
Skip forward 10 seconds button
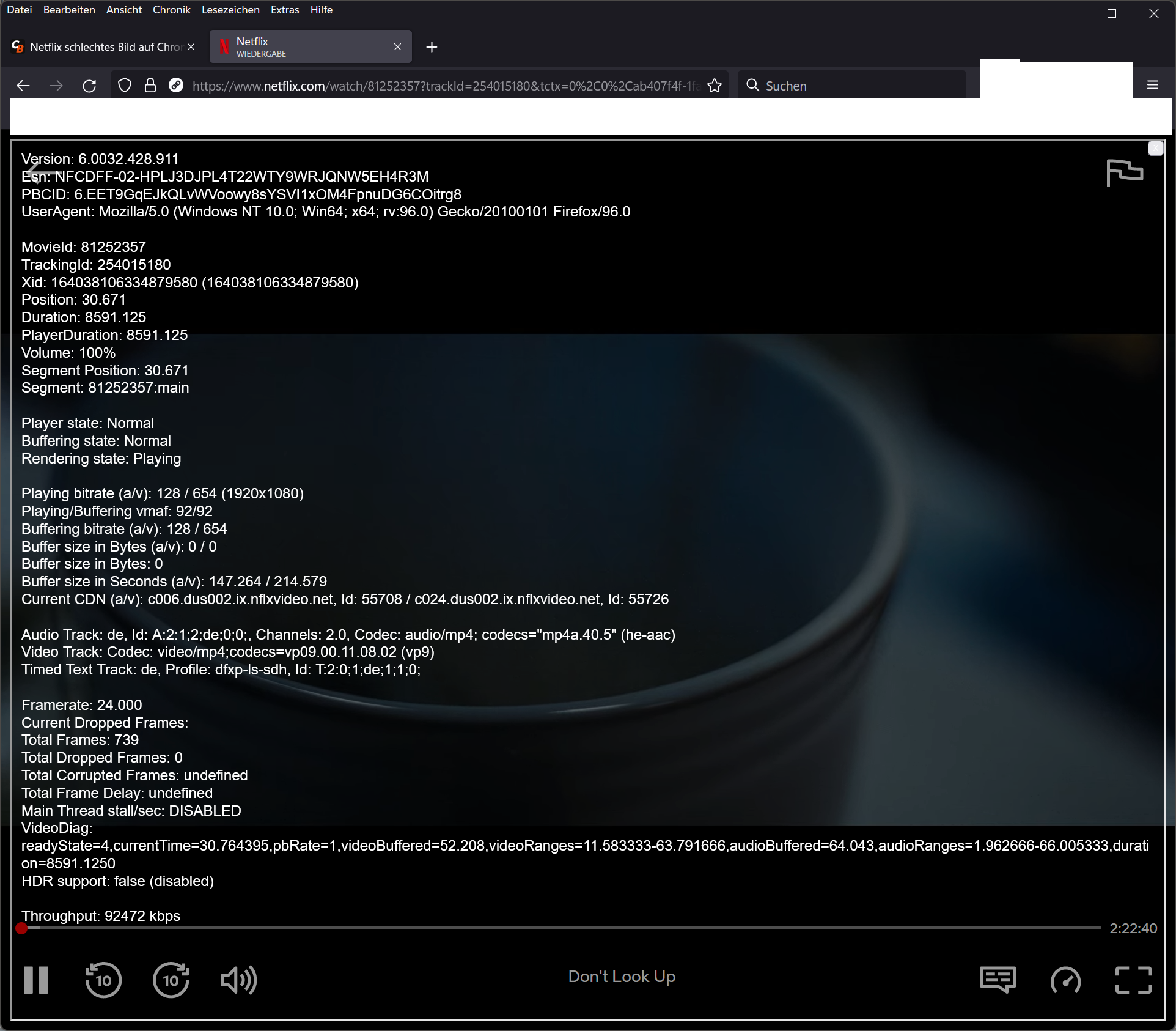tap(171, 980)
